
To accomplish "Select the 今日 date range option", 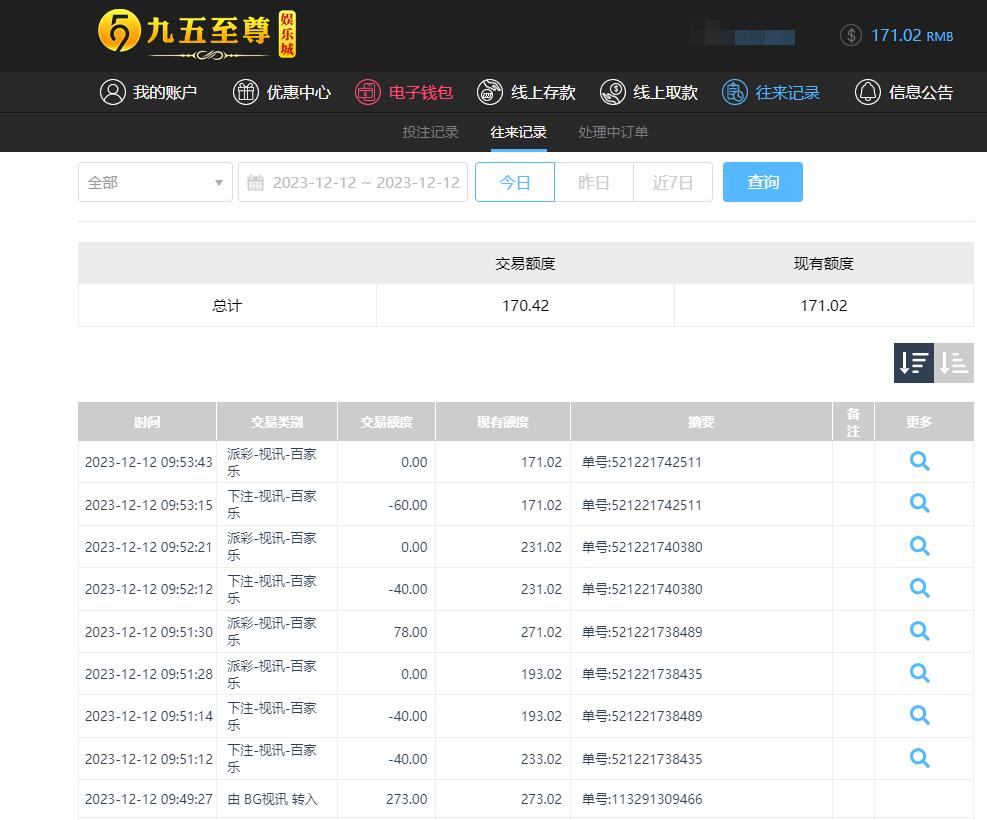I will click(514, 182).
